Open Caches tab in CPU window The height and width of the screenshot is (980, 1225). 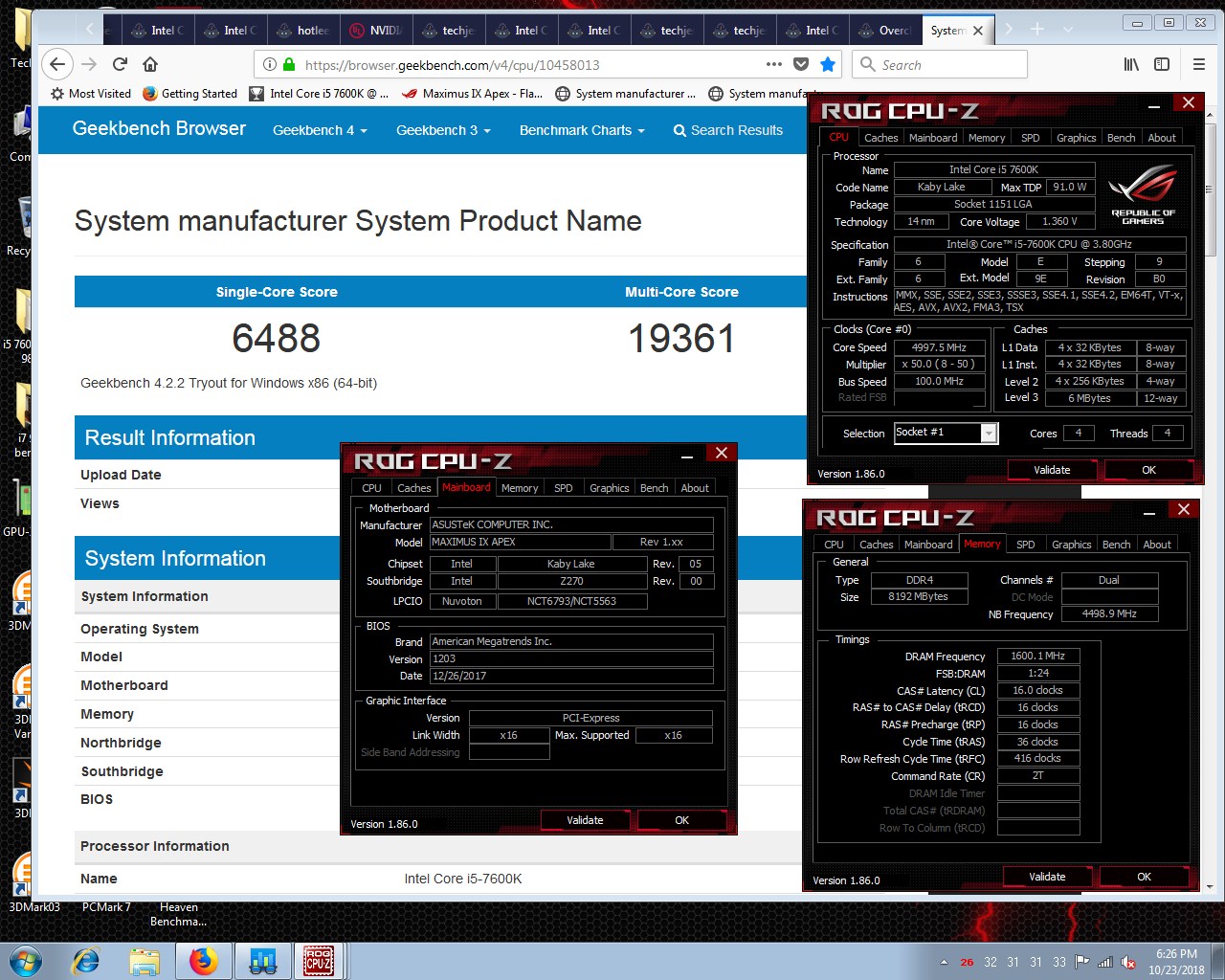tap(880, 138)
